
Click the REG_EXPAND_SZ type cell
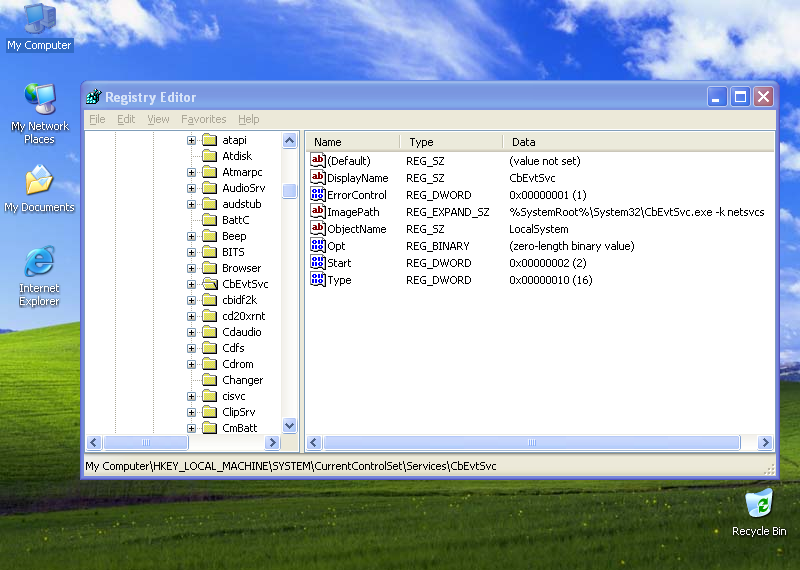tap(447, 212)
